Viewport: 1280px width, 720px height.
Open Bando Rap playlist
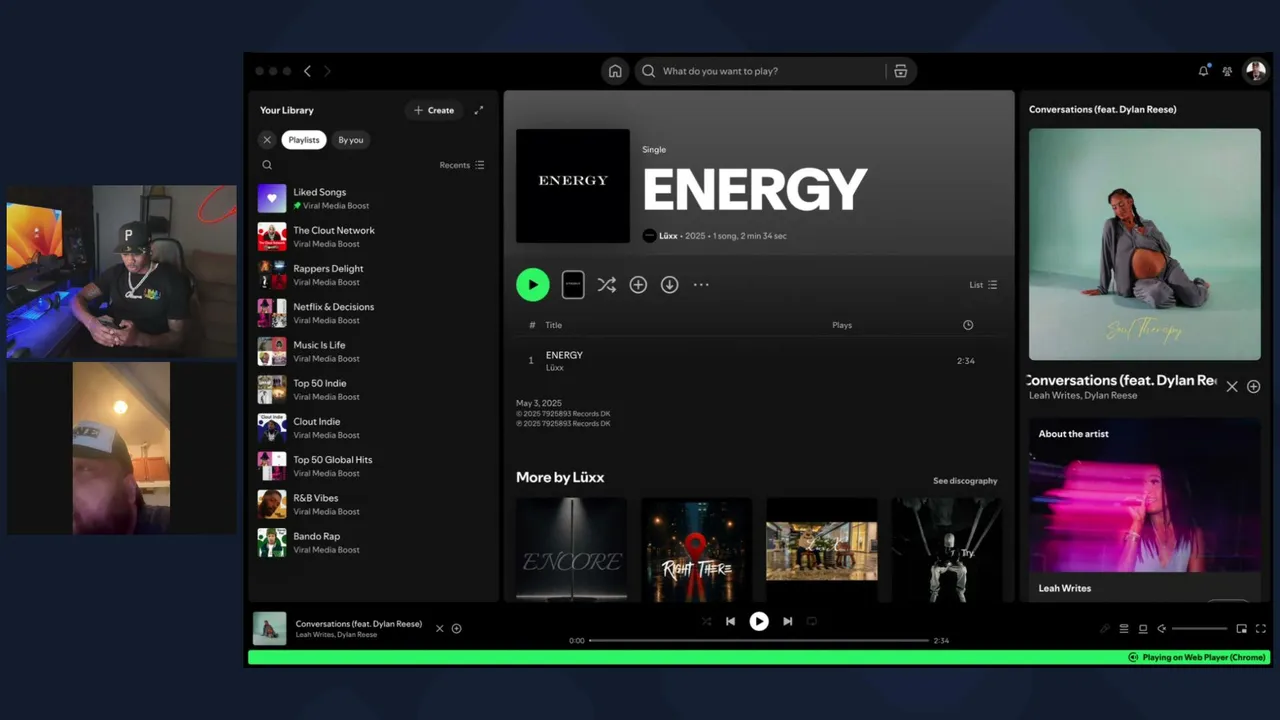[x=372, y=542]
